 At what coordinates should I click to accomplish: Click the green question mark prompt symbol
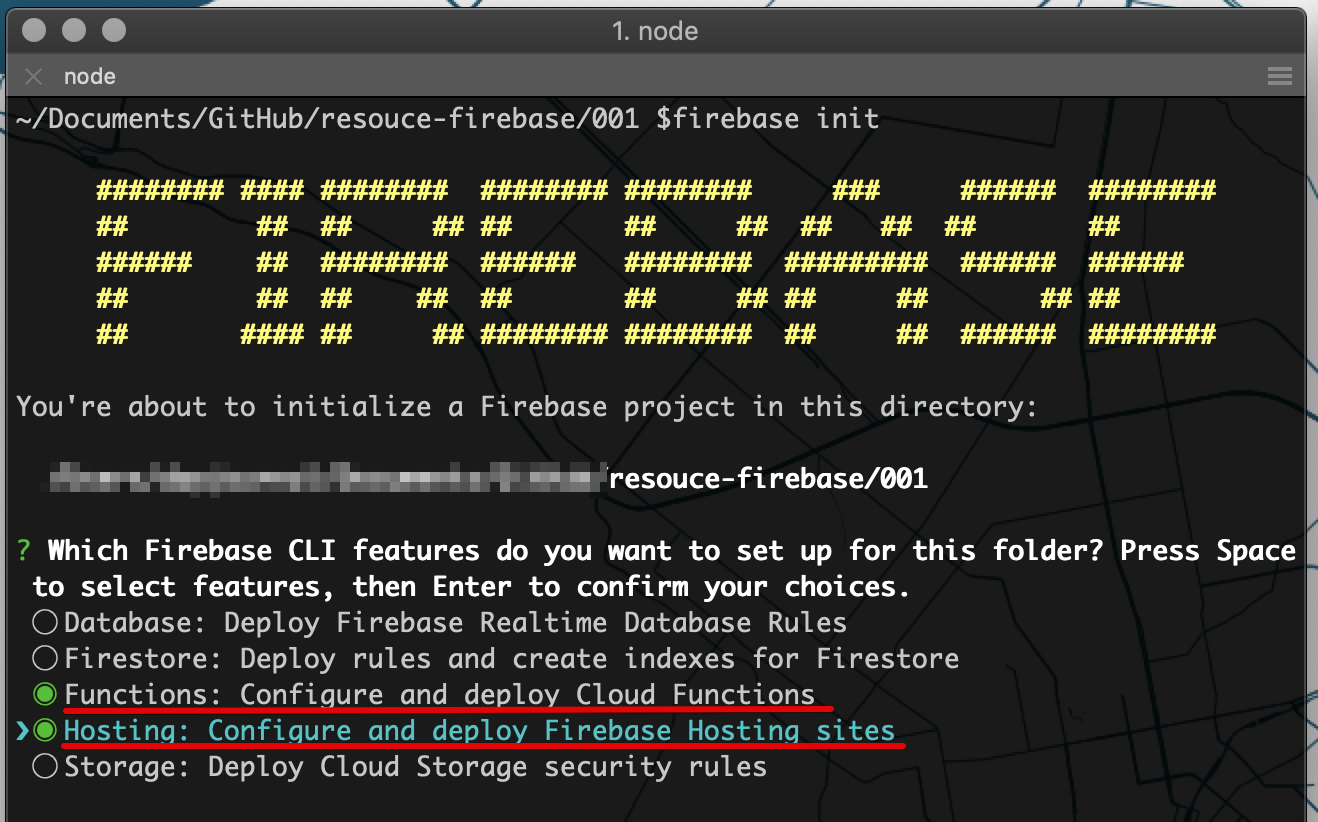(x=24, y=551)
